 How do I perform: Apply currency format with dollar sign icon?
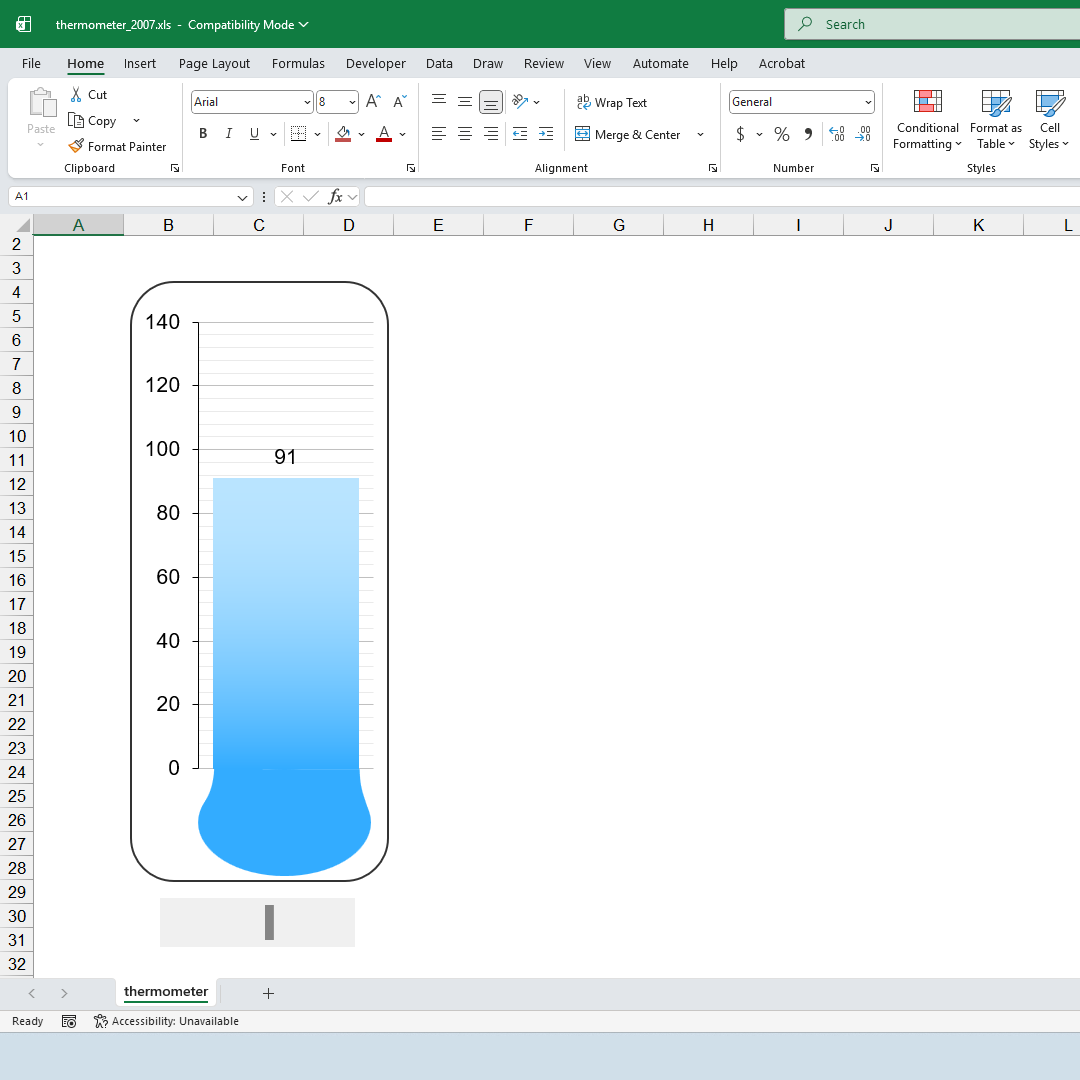click(x=741, y=133)
